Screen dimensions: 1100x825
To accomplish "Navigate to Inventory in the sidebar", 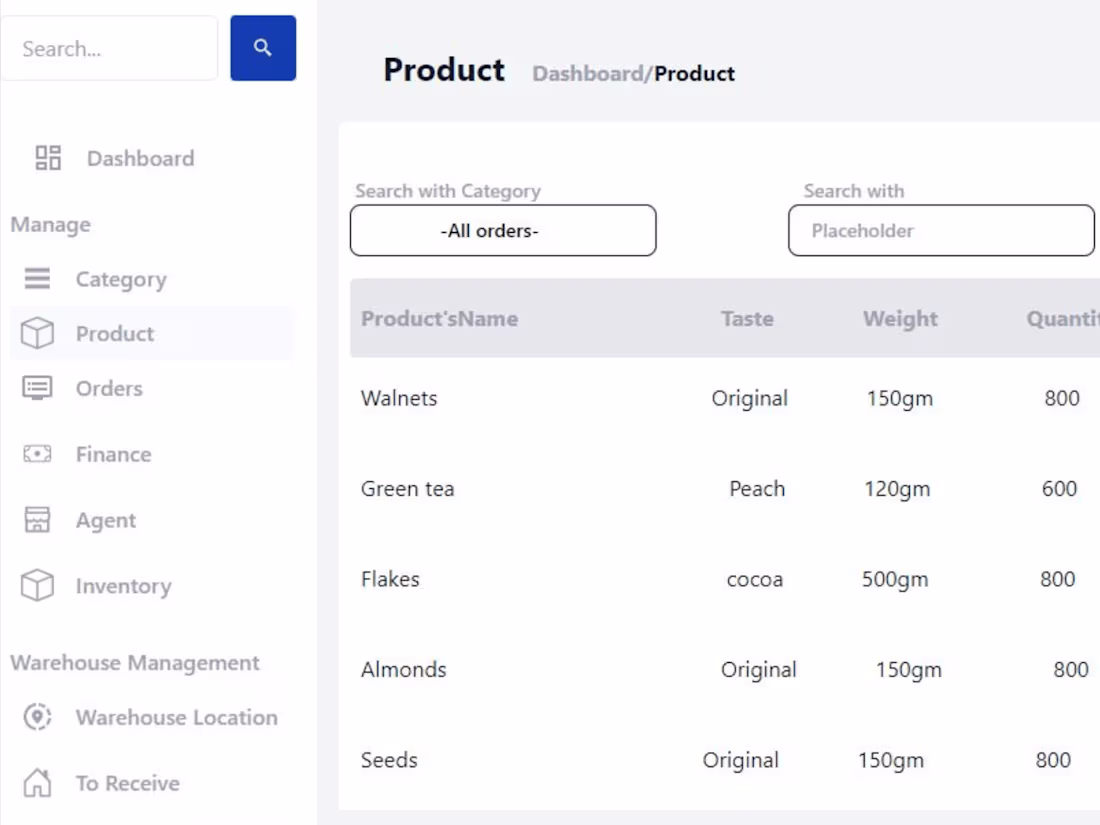I will [x=123, y=586].
